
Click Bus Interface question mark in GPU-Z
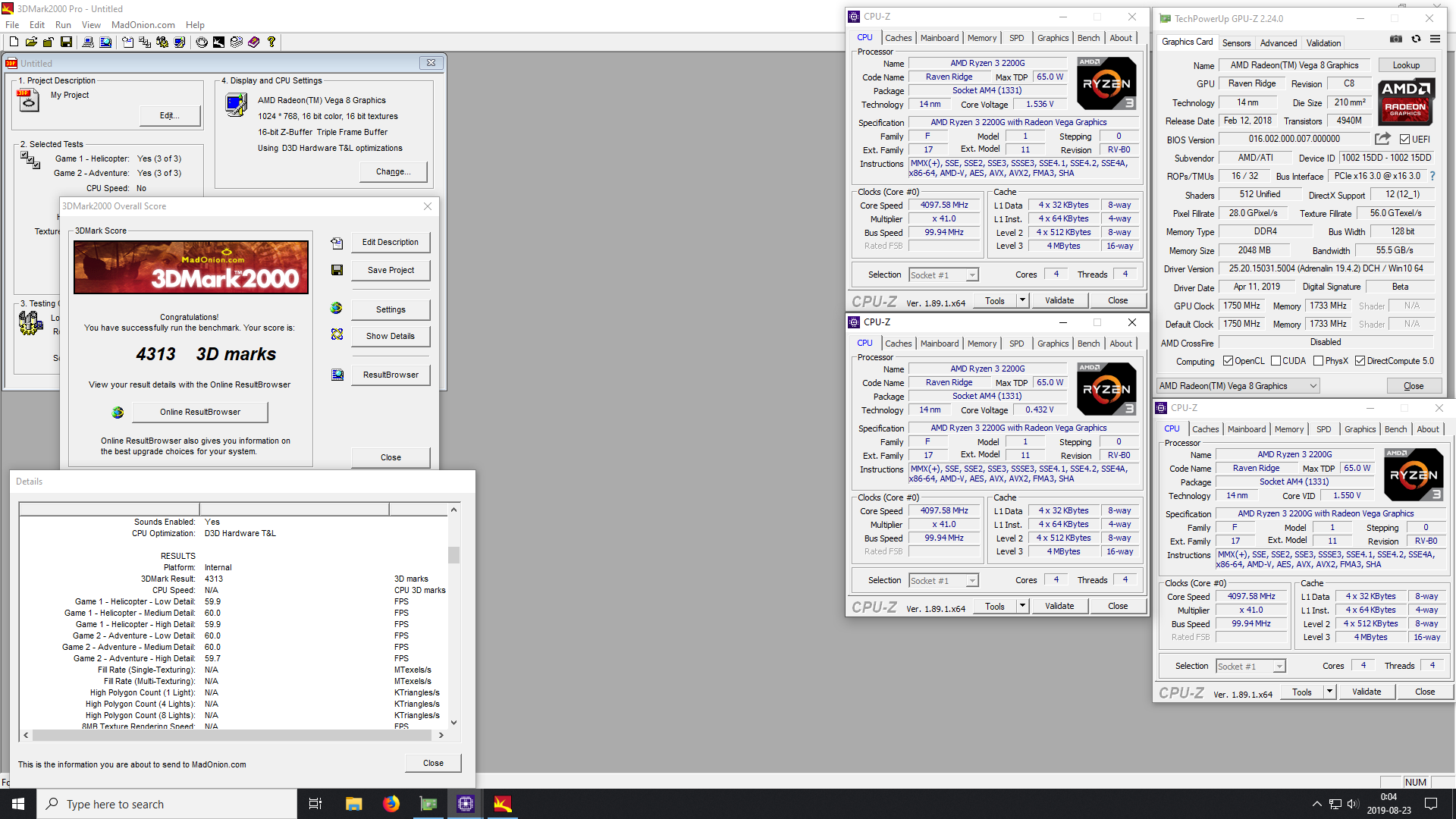[1432, 176]
